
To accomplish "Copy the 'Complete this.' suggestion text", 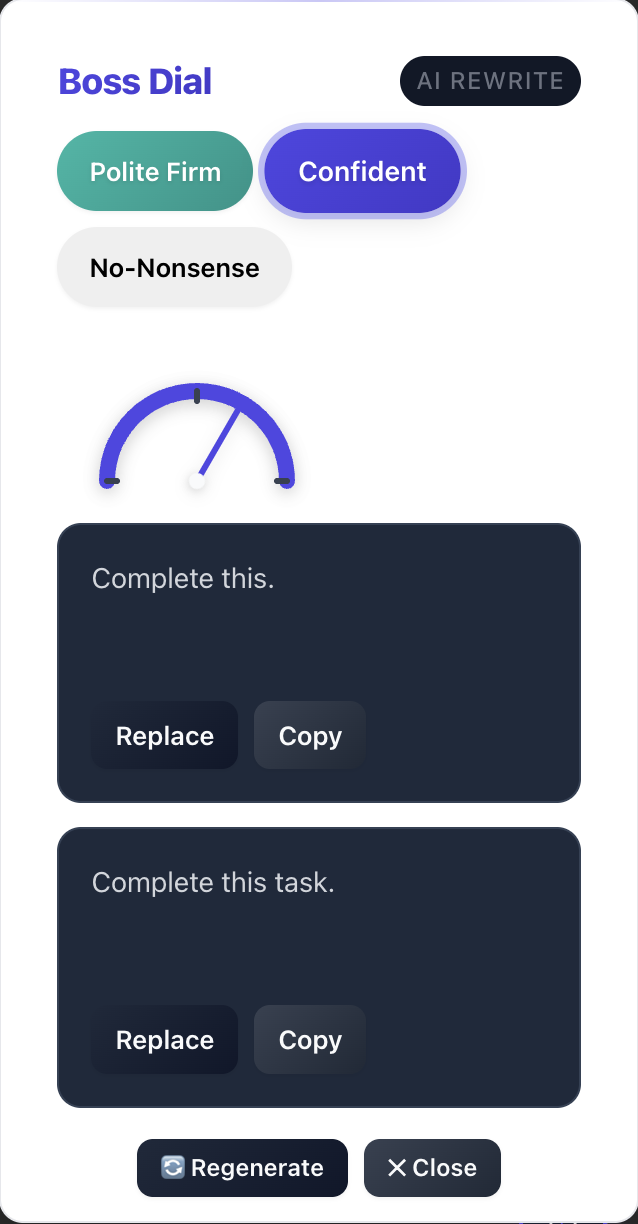I will (309, 735).
